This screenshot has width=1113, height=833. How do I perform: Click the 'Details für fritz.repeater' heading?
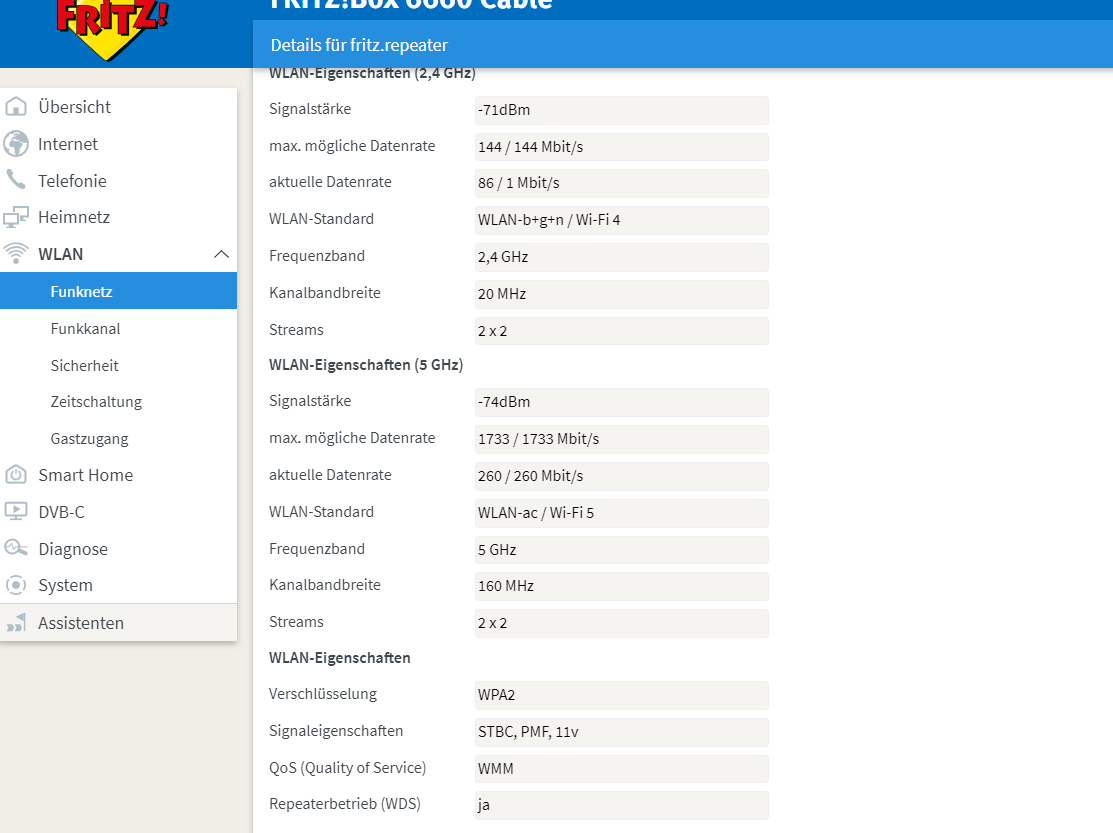(359, 45)
